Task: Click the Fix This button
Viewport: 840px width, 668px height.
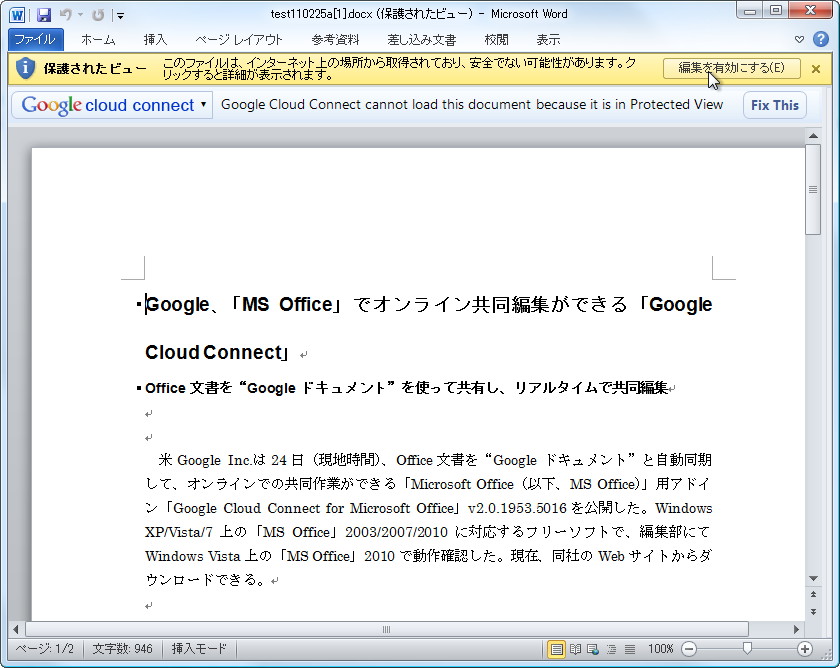Action: click(x=775, y=105)
